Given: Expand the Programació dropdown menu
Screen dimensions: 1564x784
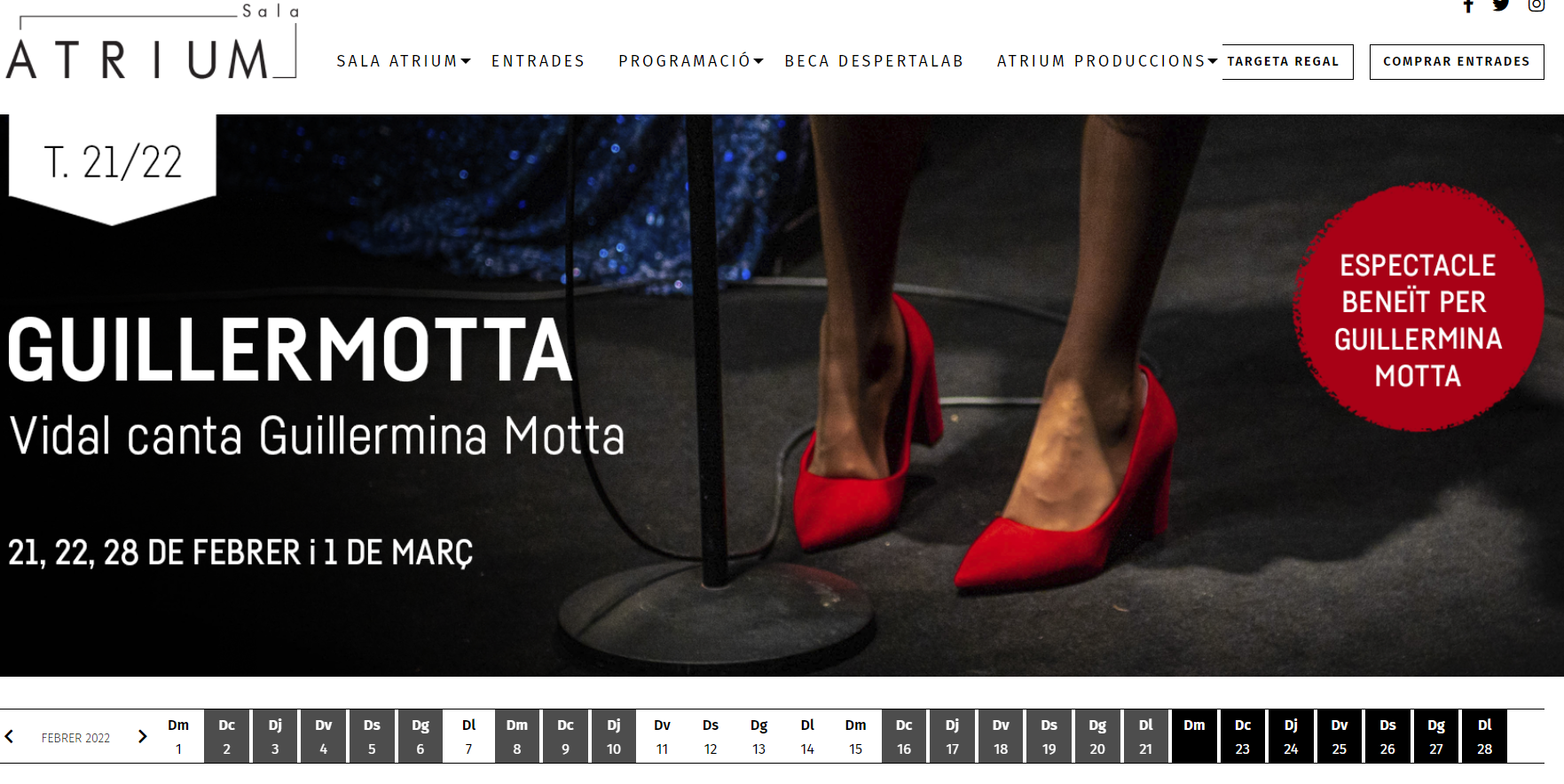Looking at the screenshot, I should [691, 61].
